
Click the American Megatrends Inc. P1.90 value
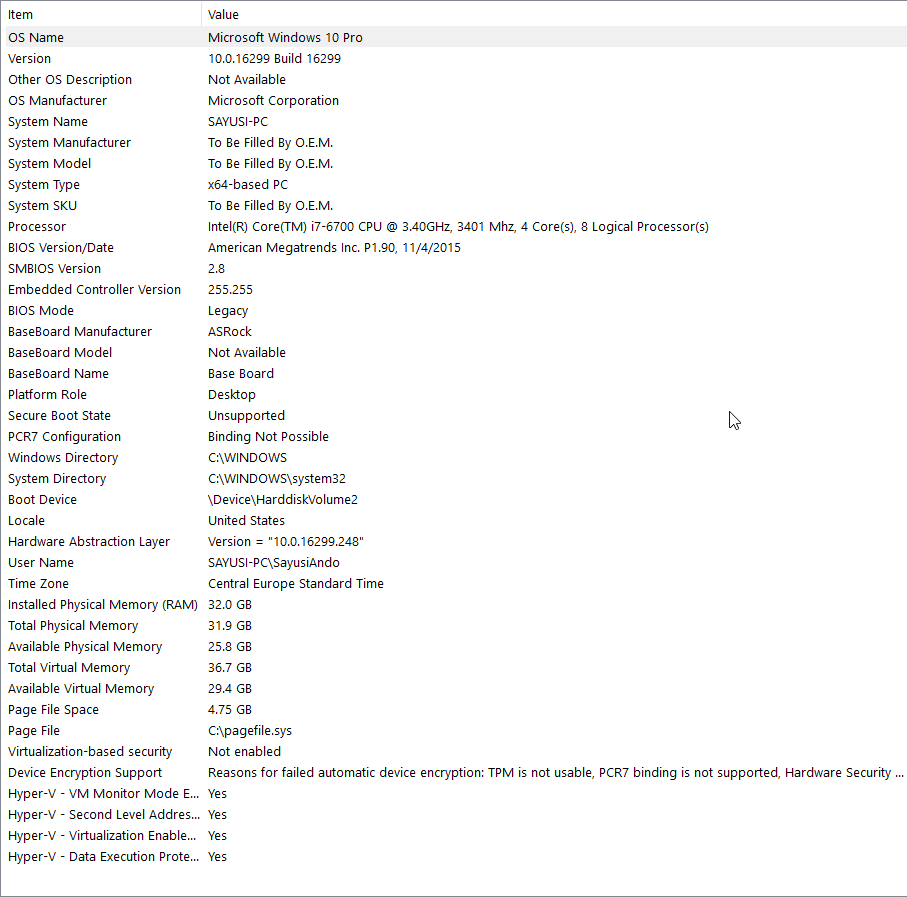pos(334,248)
